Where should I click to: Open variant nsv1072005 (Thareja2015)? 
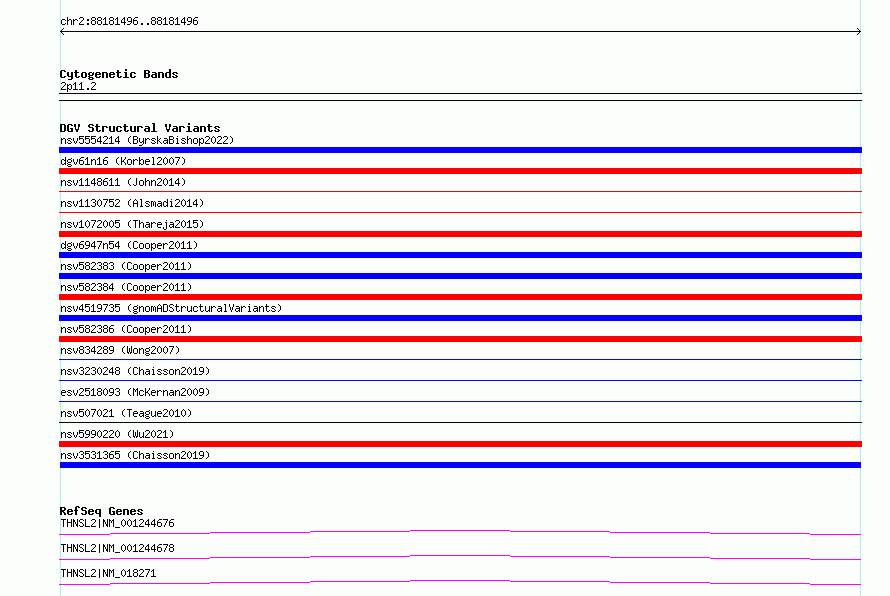[132, 224]
